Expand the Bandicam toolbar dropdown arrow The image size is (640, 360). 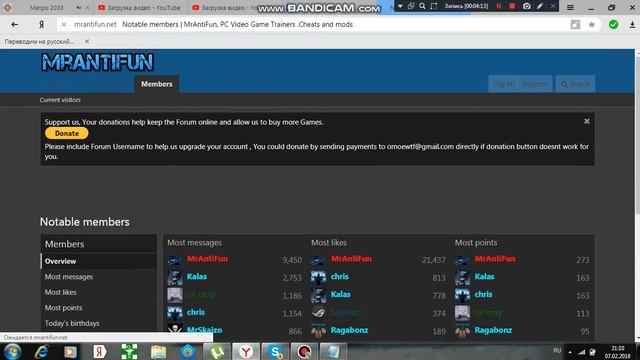click(400, 6)
